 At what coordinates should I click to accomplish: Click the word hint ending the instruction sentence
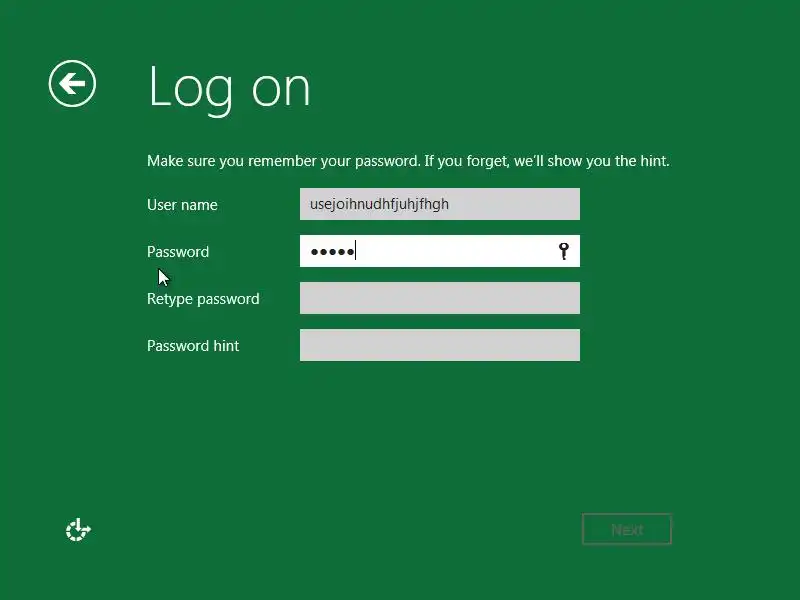click(x=654, y=161)
